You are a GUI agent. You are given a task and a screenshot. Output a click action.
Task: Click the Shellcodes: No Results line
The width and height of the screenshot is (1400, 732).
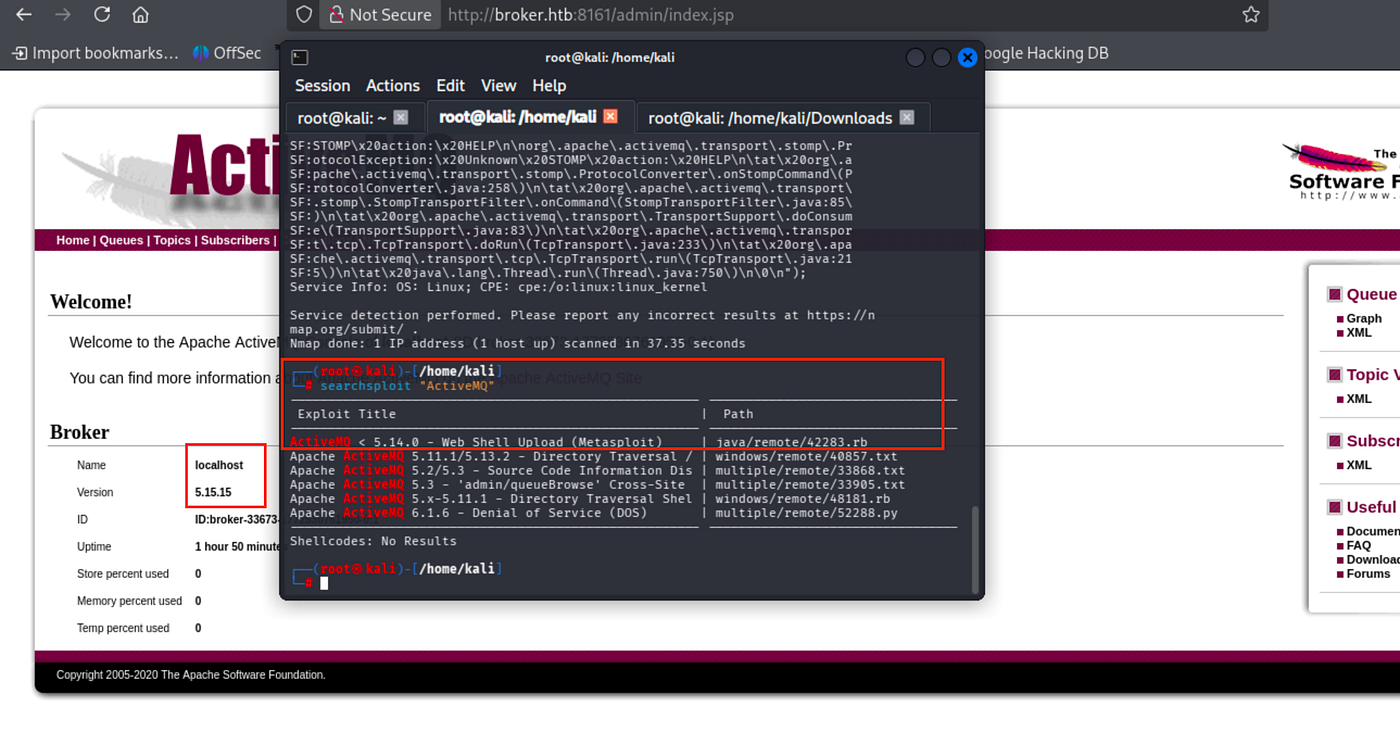pos(373,541)
